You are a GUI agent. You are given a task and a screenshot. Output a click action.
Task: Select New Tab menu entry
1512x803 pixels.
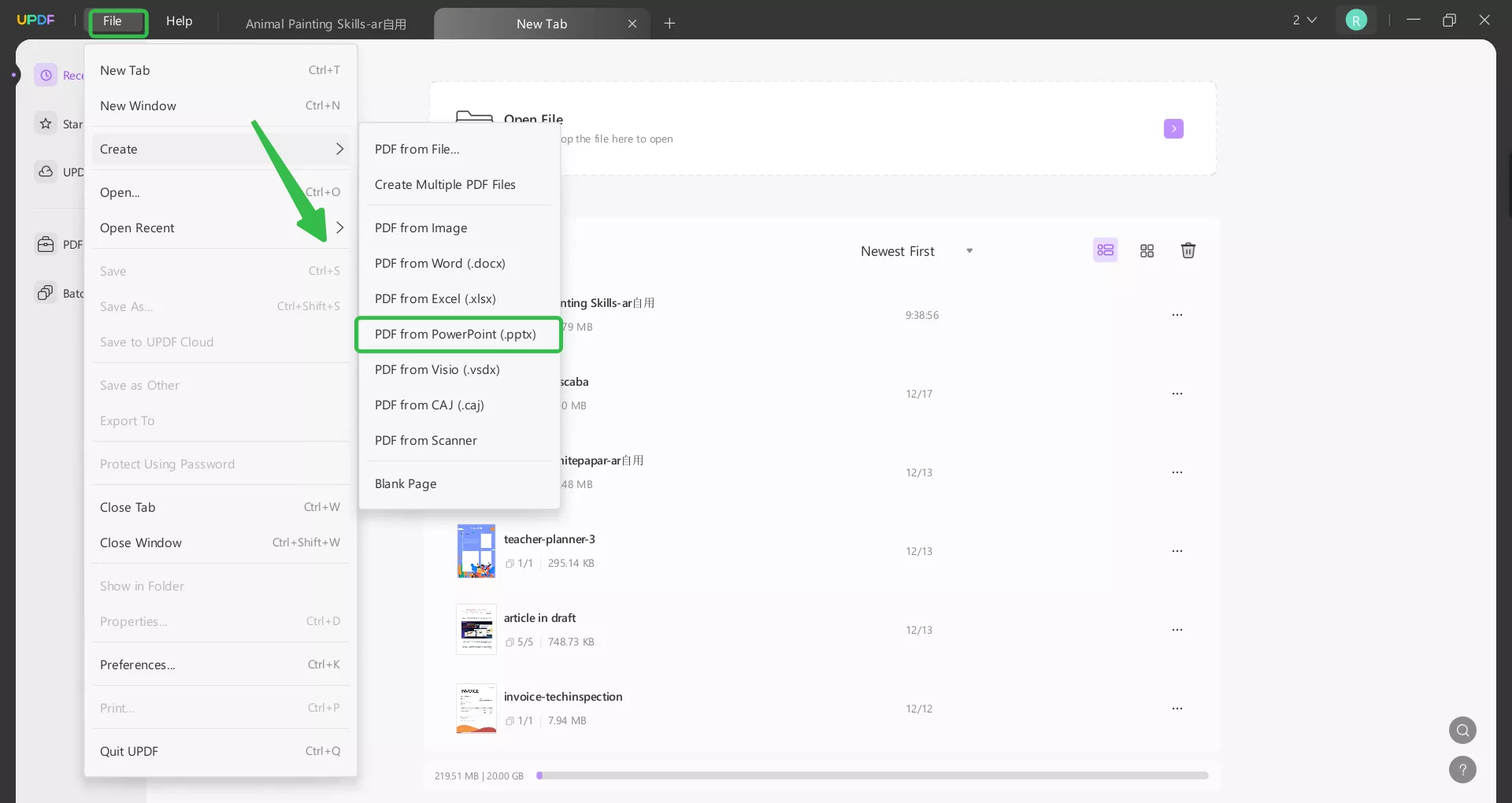click(220, 70)
